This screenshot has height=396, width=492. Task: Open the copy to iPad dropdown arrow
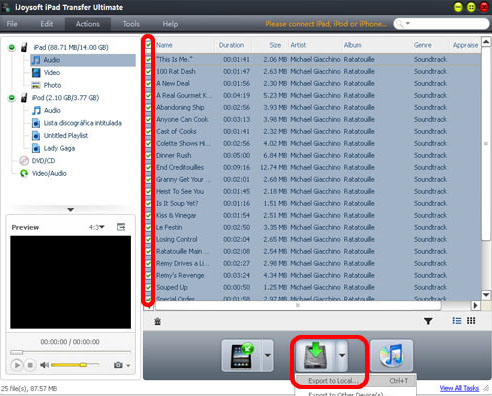click(268, 356)
